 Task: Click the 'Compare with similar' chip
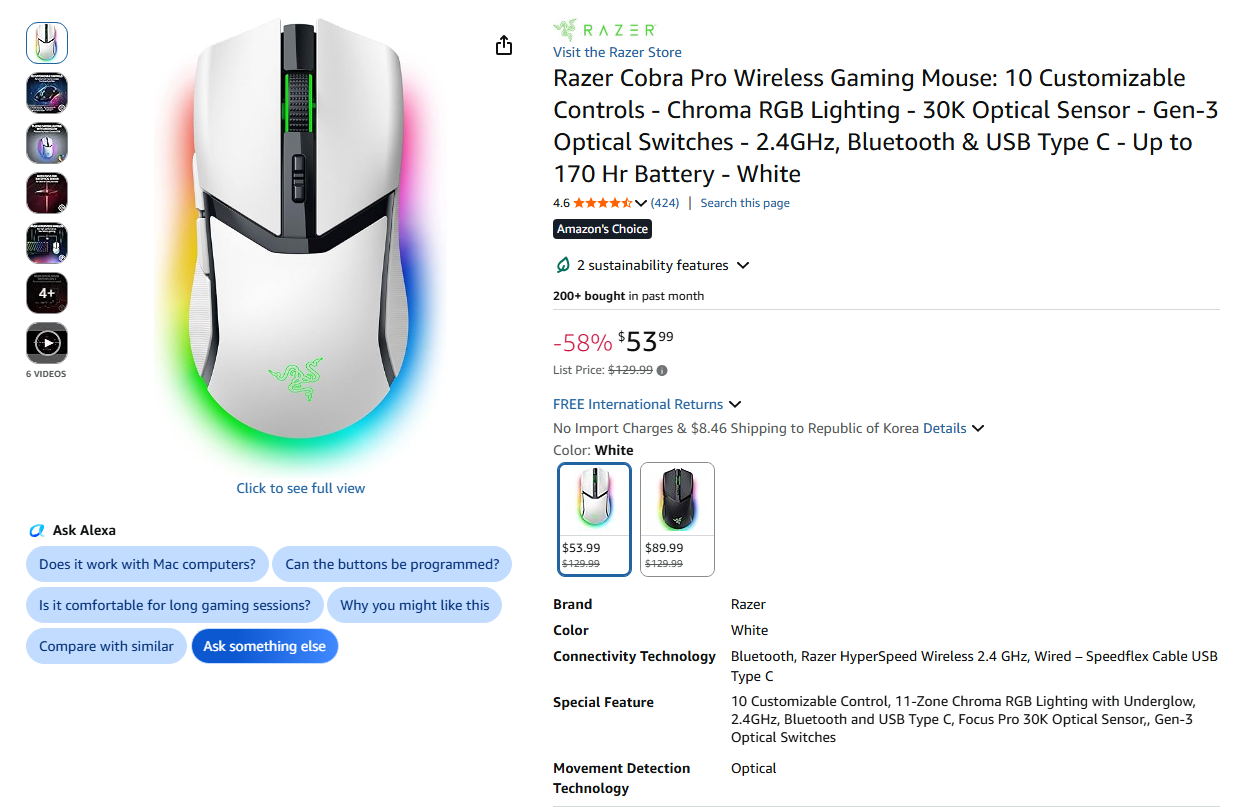(106, 646)
